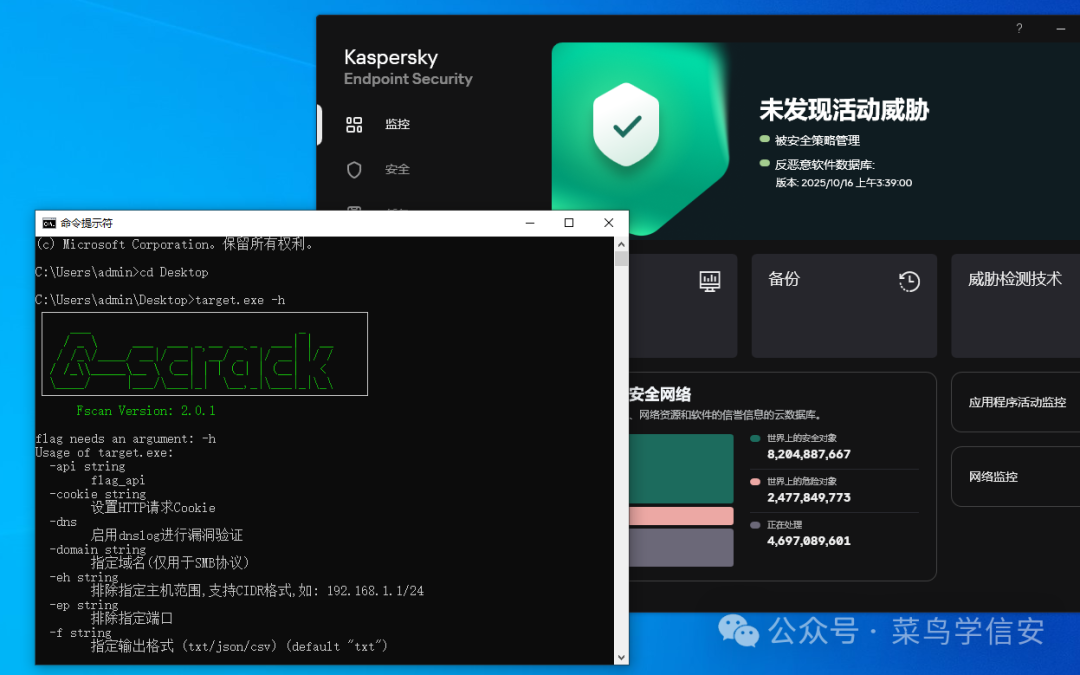Click the restore clock icon on the 备份 card
The width and height of the screenshot is (1080, 675).
coord(909,282)
